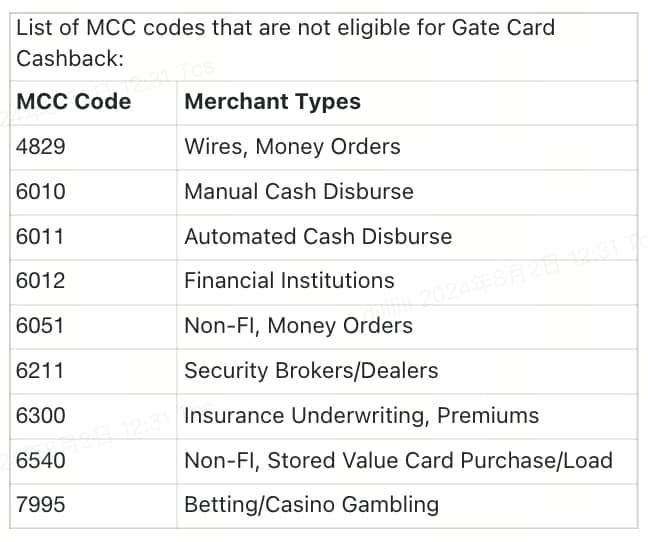Select the 6540 code cell
The width and height of the screenshot is (648, 542).
(x=41, y=461)
